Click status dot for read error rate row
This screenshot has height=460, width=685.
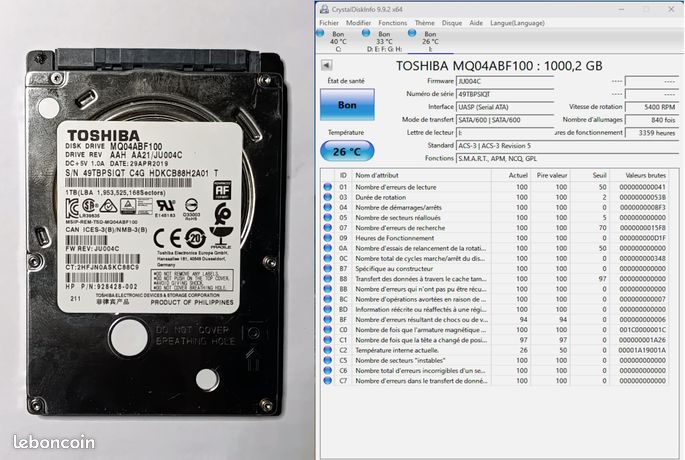coord(327,187)
